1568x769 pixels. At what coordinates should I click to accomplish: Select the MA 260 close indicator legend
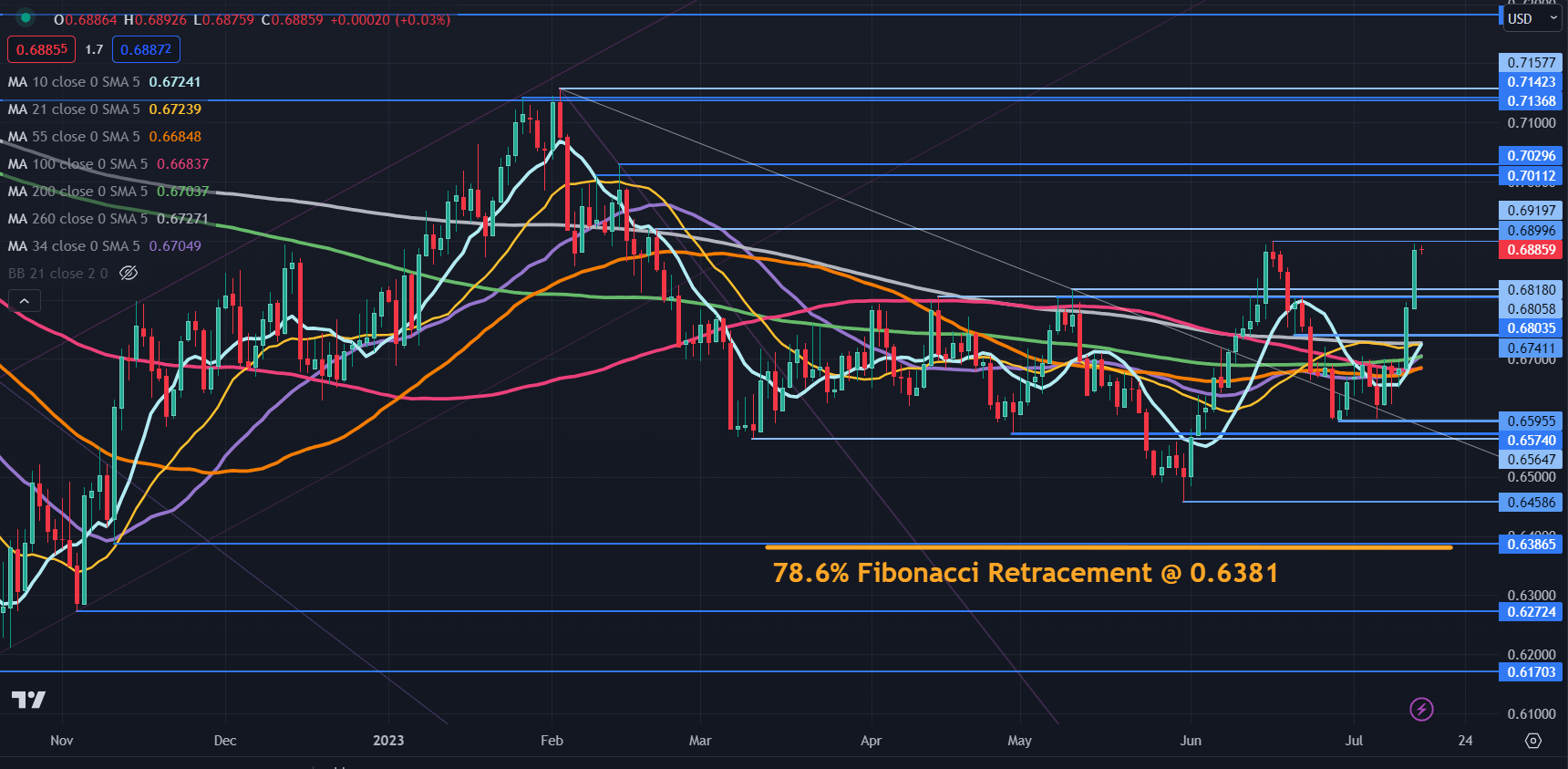(x=108, y=218)
